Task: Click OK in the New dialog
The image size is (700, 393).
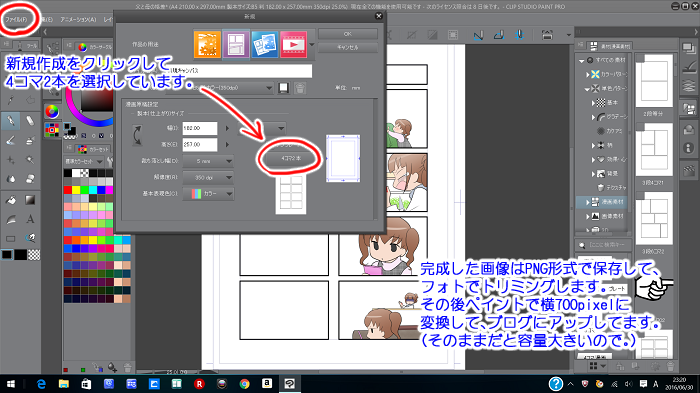Action: (x=348, y=34)
